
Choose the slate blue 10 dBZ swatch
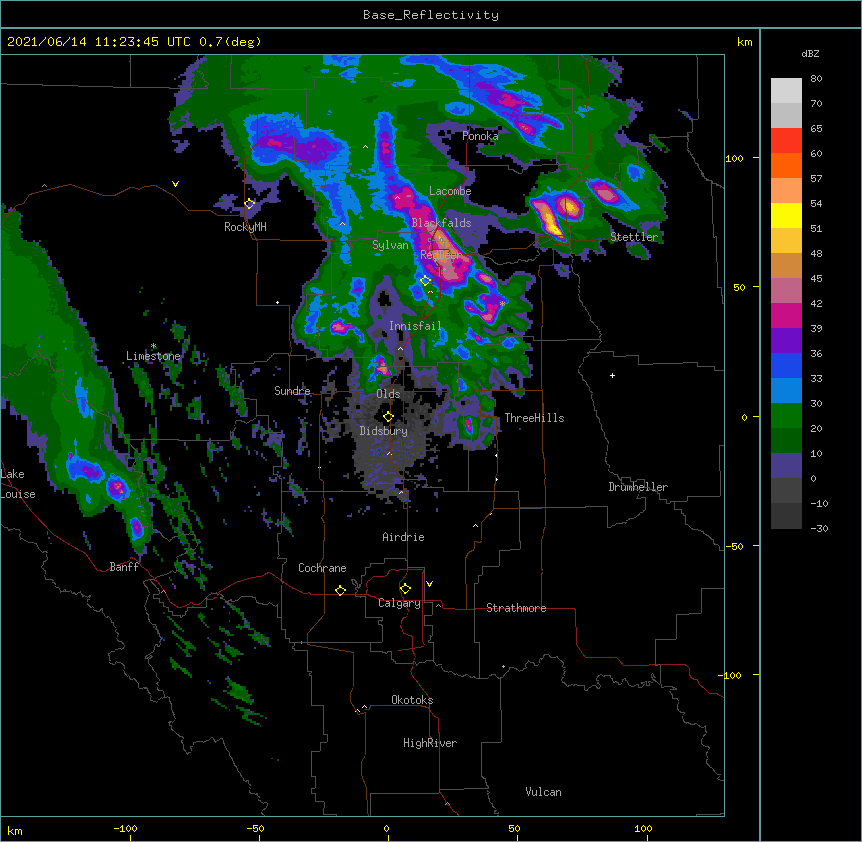786,466
